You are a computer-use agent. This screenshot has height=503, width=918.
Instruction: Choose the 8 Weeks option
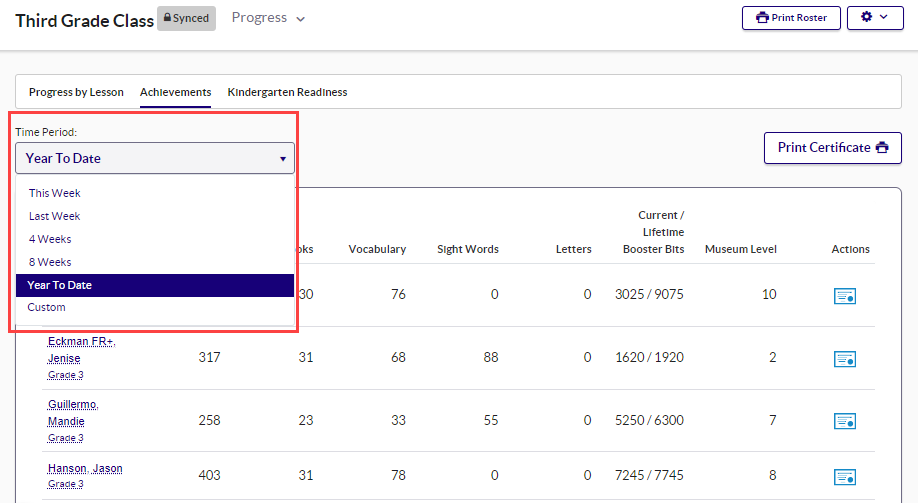50,262
